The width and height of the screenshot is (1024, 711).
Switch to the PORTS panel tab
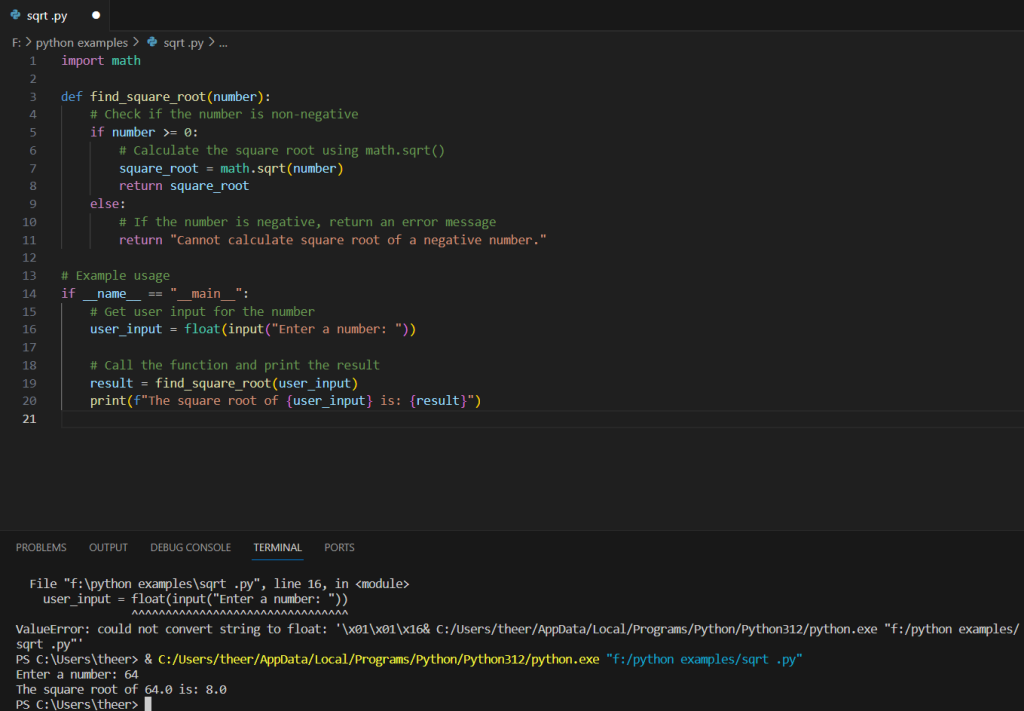pos(339,547)
